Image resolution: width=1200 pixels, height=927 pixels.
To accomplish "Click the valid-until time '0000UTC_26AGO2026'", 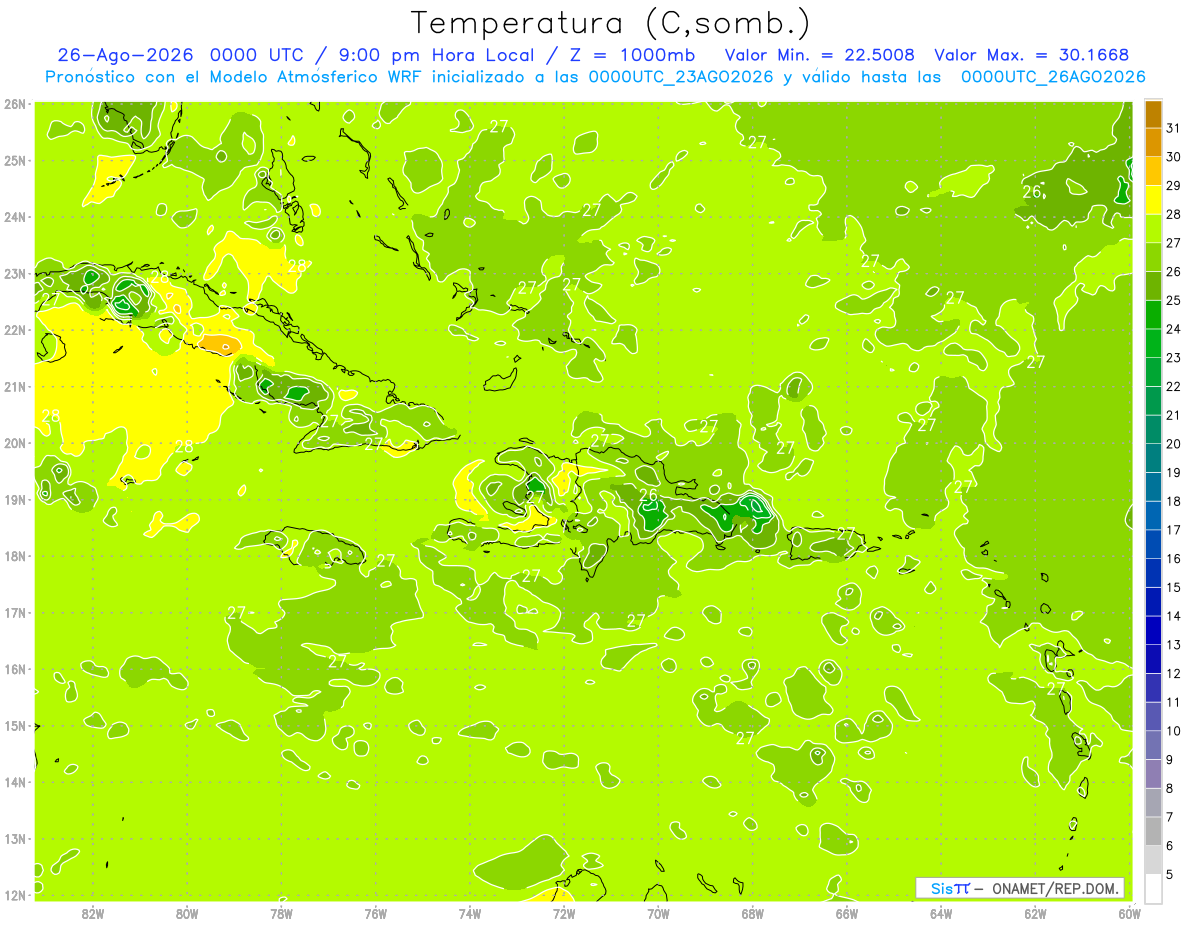I will (1053, 77).
